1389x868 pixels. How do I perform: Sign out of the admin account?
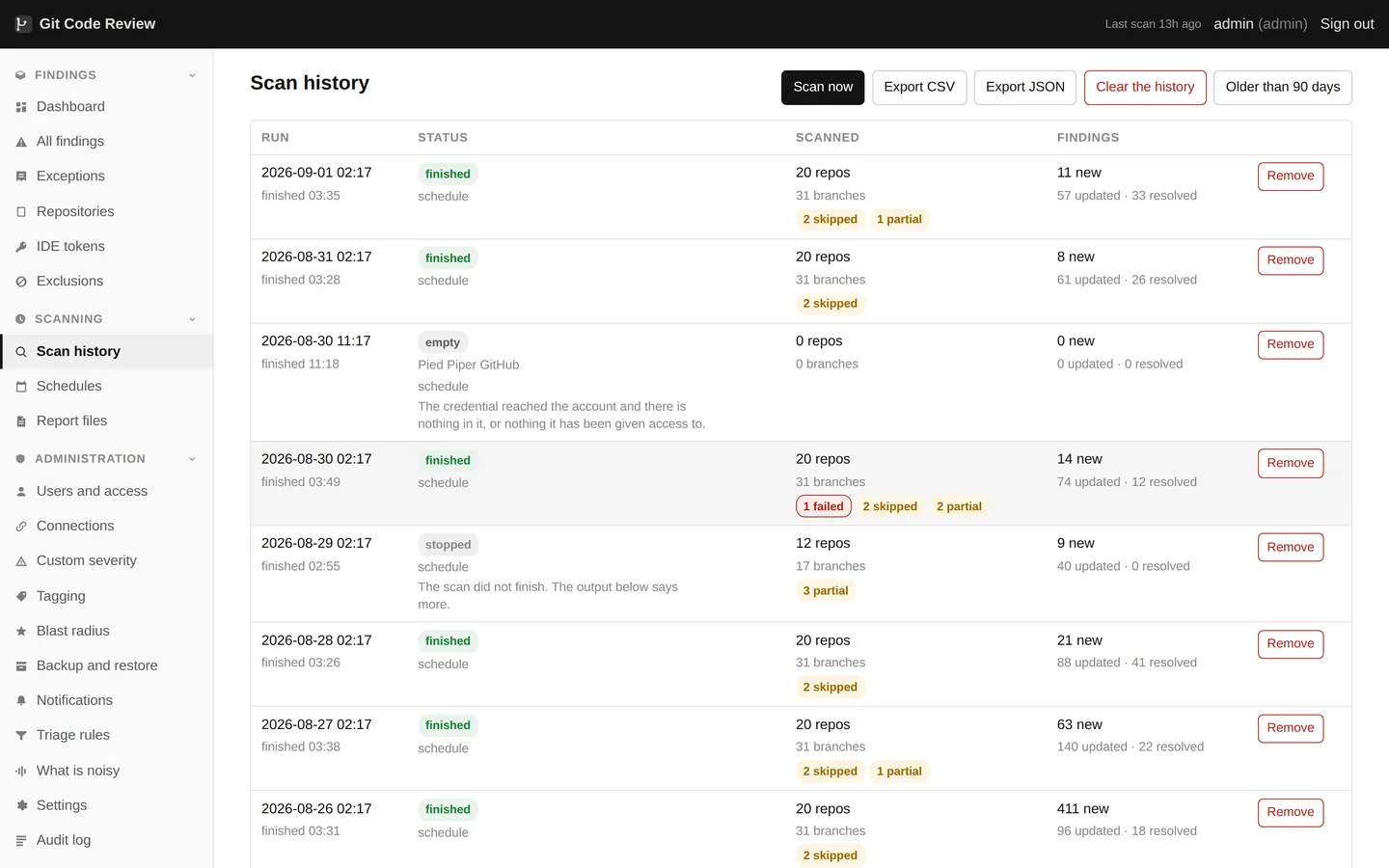coord(1347,24)
